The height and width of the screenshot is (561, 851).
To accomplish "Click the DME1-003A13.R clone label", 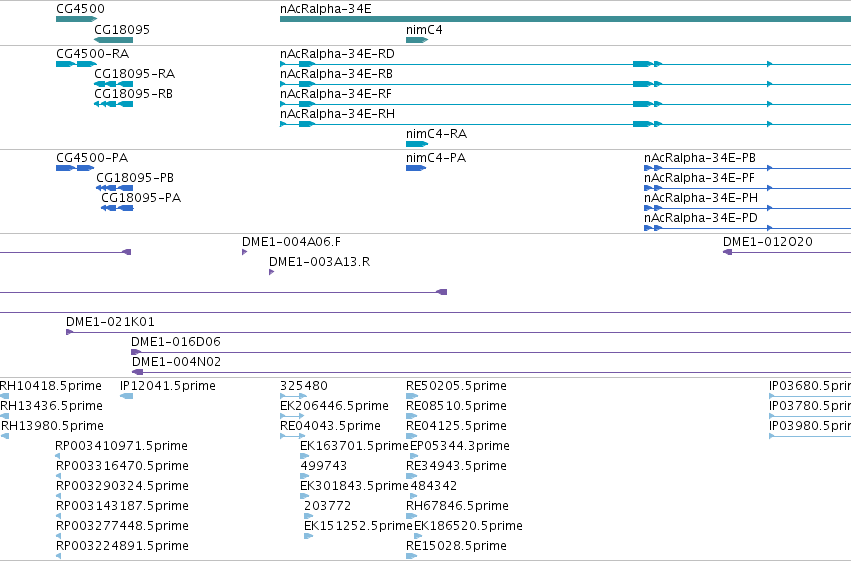I will pos(320,262).
